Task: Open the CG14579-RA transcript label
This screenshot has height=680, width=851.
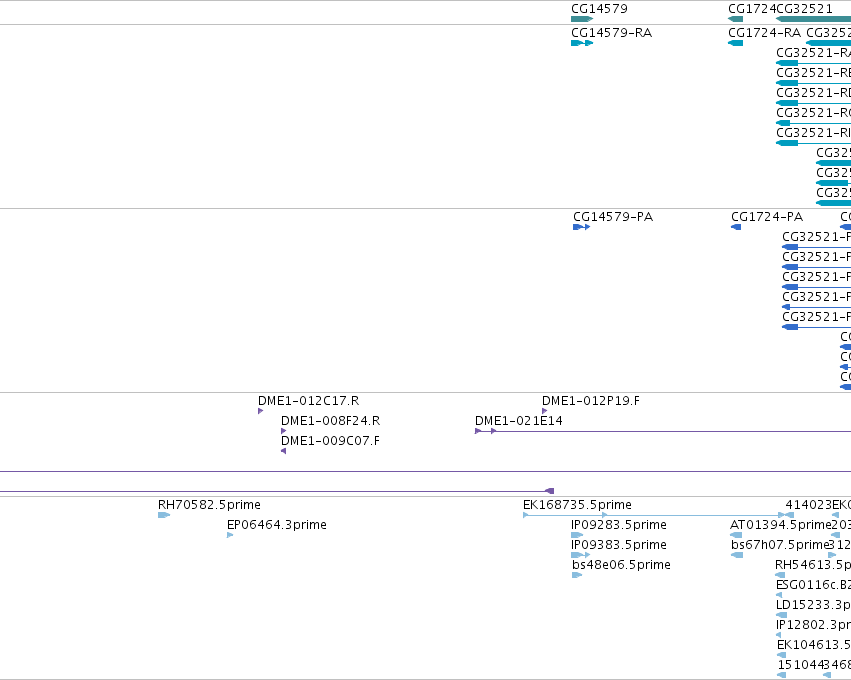Action: click(612, 33)
